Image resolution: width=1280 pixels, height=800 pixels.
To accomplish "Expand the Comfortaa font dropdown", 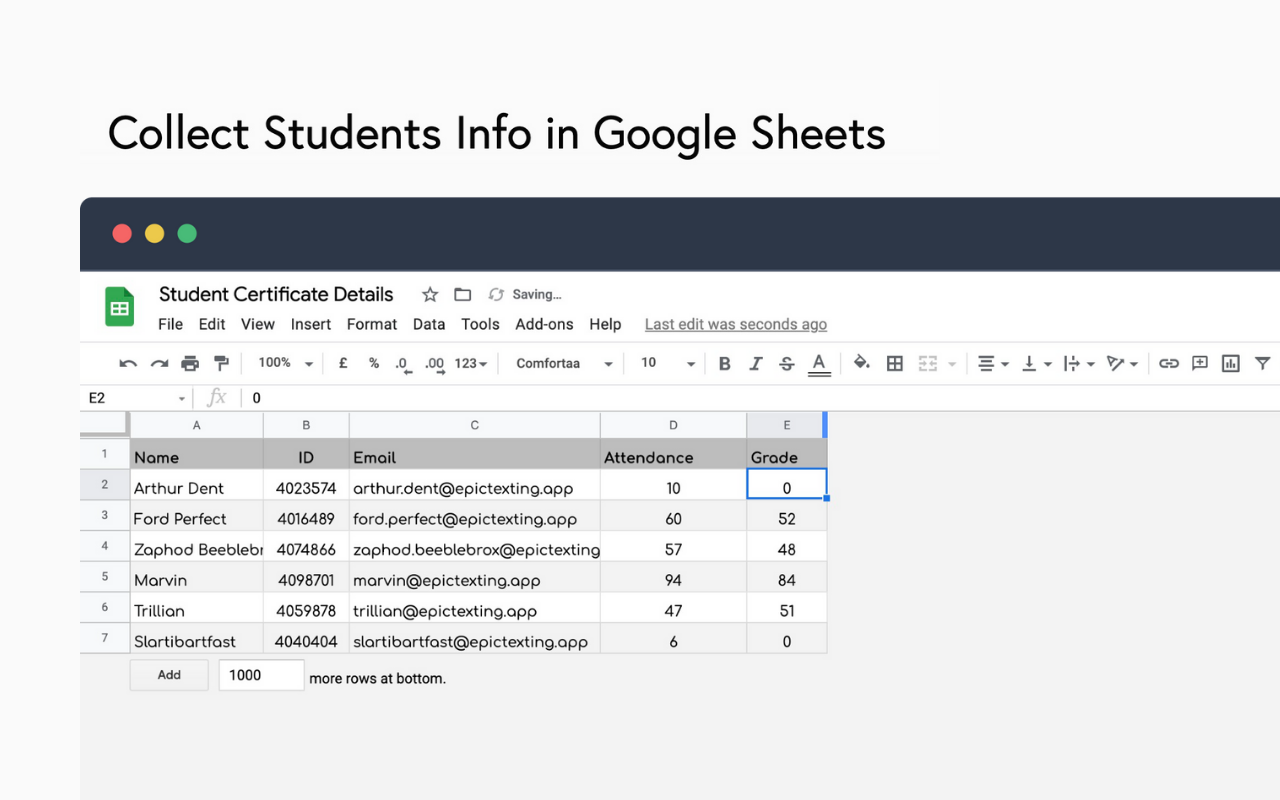I will (564, 364).
